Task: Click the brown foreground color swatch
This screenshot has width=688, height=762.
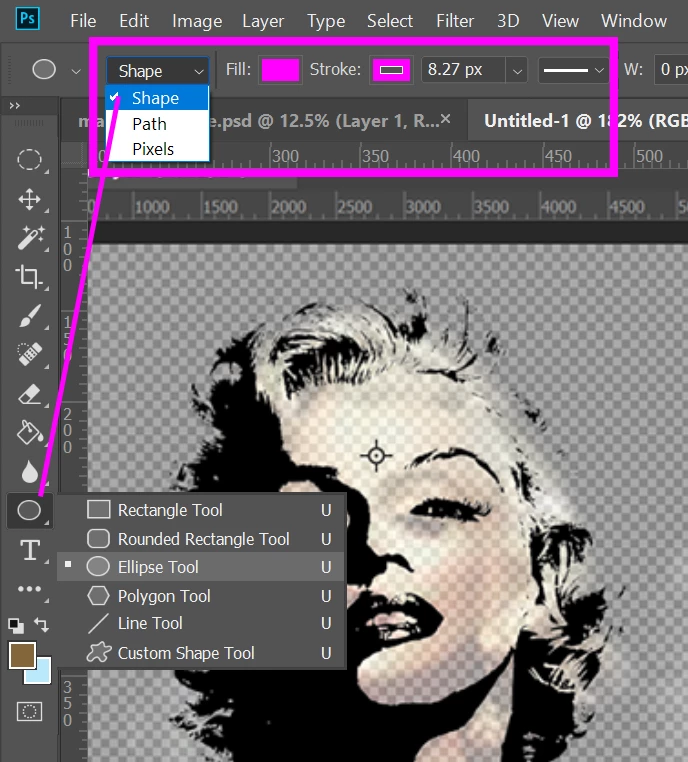Action: point(22,655)
